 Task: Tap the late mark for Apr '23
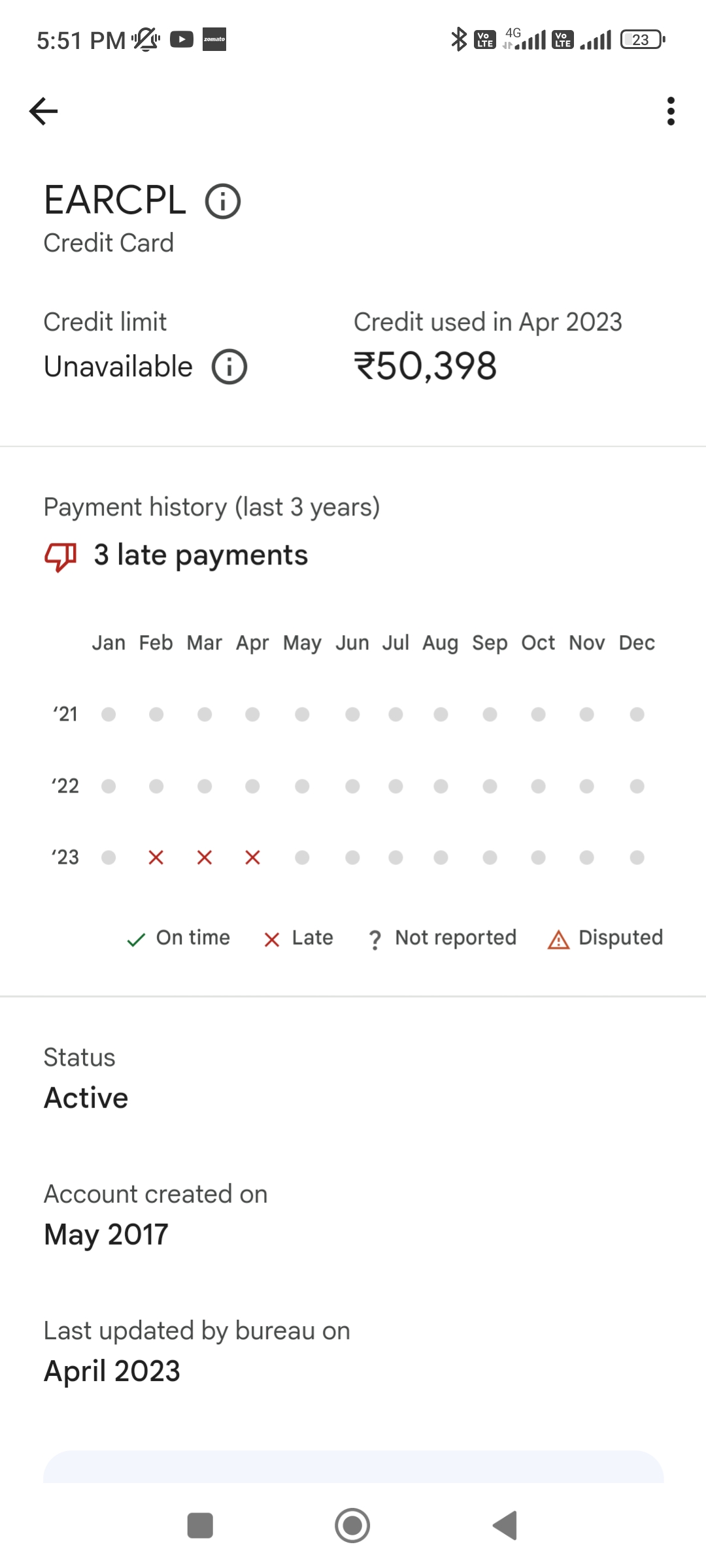253,857
